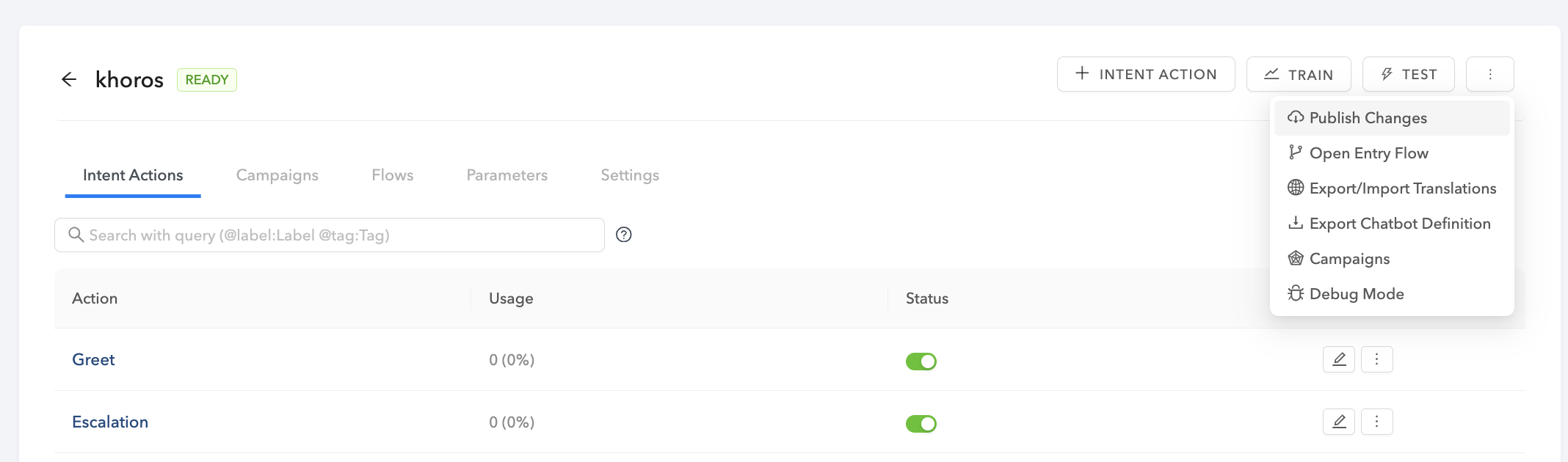Viewport: 1568px width, 462px height.
Task: Click the Publish Changes cloud icon
Action: click(x=1296, y=117)
